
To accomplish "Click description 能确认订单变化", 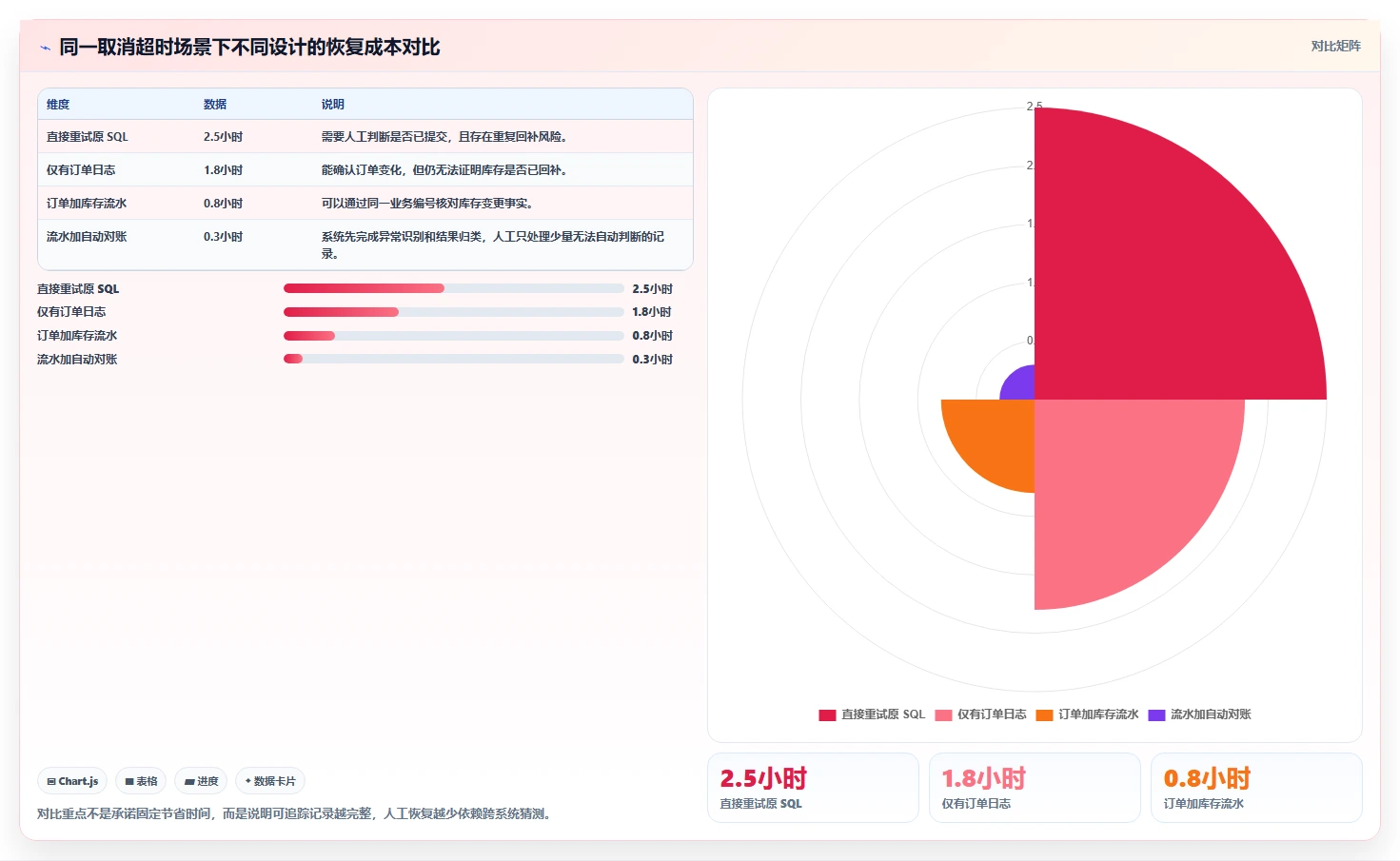I will click(444, 170).
